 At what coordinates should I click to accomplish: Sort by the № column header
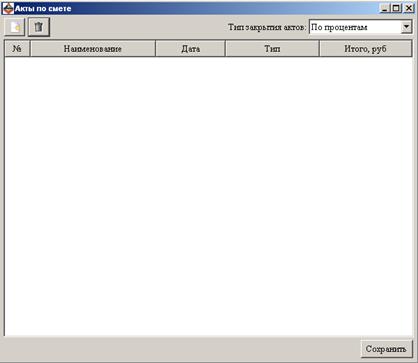point(17,49)
